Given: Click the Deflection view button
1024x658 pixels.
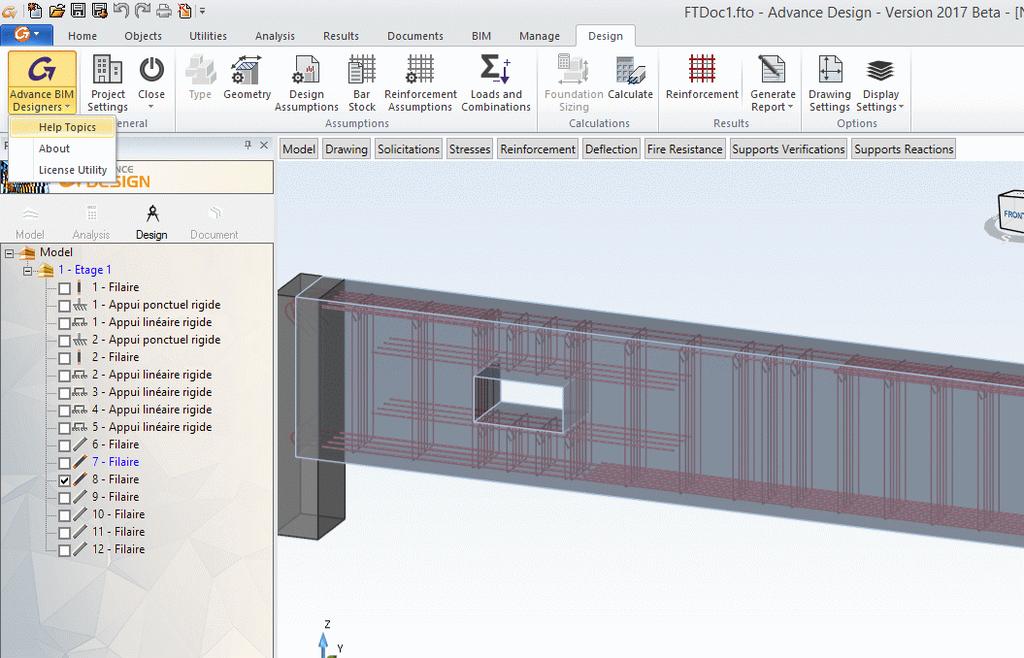Looking at the screenshot, I should [611, 149].
